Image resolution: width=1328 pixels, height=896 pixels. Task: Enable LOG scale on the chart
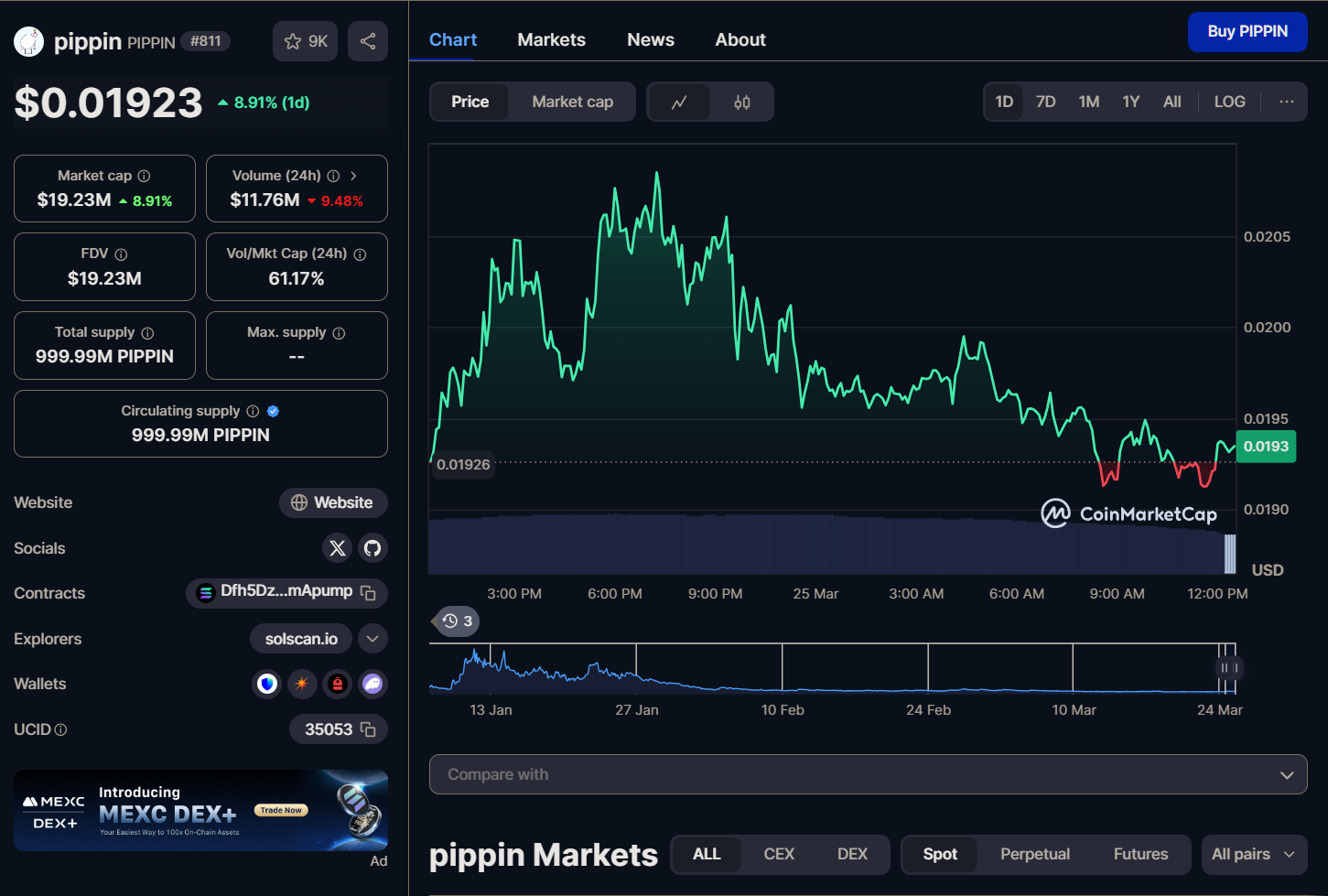(x=1229, y=102)
